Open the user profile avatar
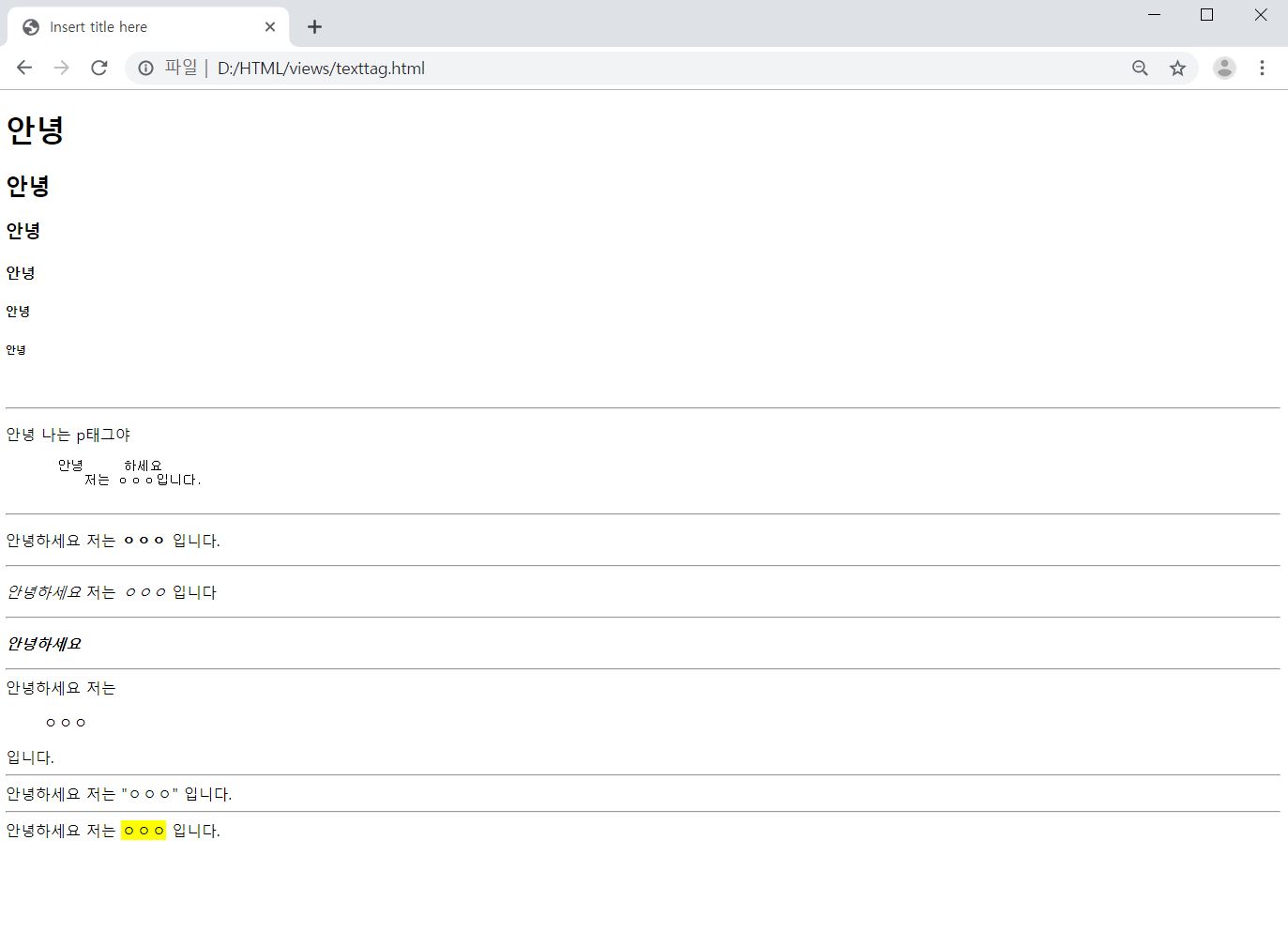1288x932 pixels. pyautogui.click(x=1224, y=68)
